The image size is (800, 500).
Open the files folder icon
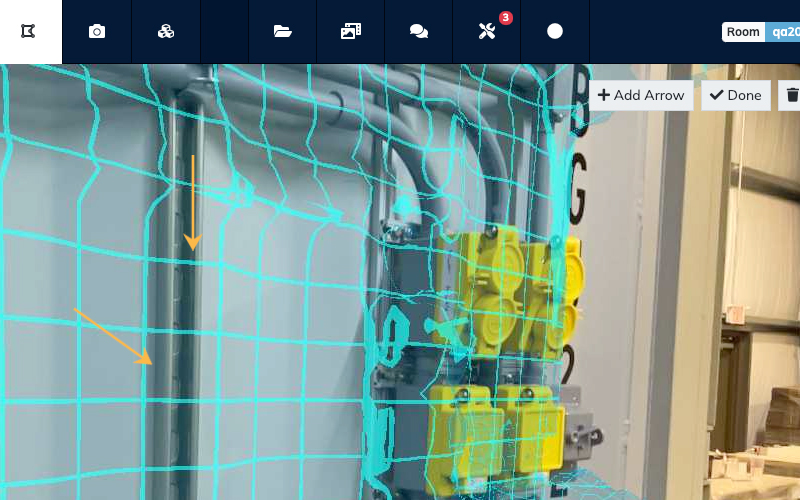point(282,32)
